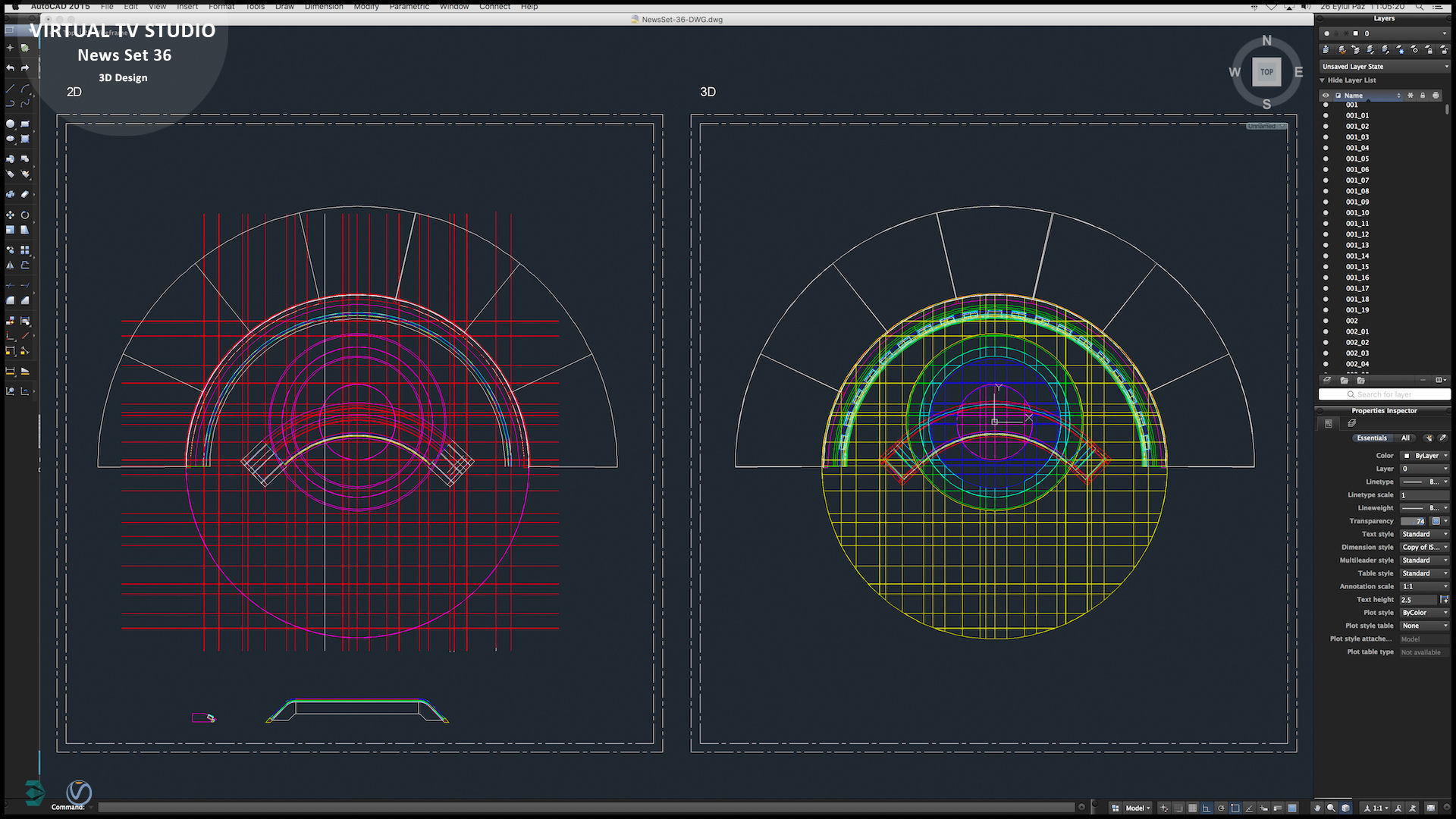Image resolution: width=1456 pixels, height=819 pixels.
Task: Toggle visibility of layer 001_05
Action: coord(1326,159)
